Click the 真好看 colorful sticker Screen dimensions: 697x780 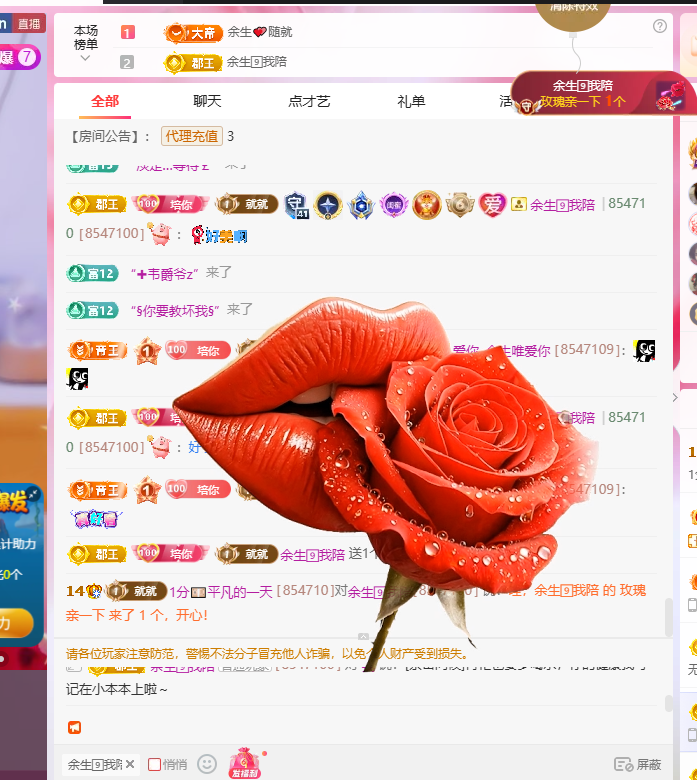(96, 519)
